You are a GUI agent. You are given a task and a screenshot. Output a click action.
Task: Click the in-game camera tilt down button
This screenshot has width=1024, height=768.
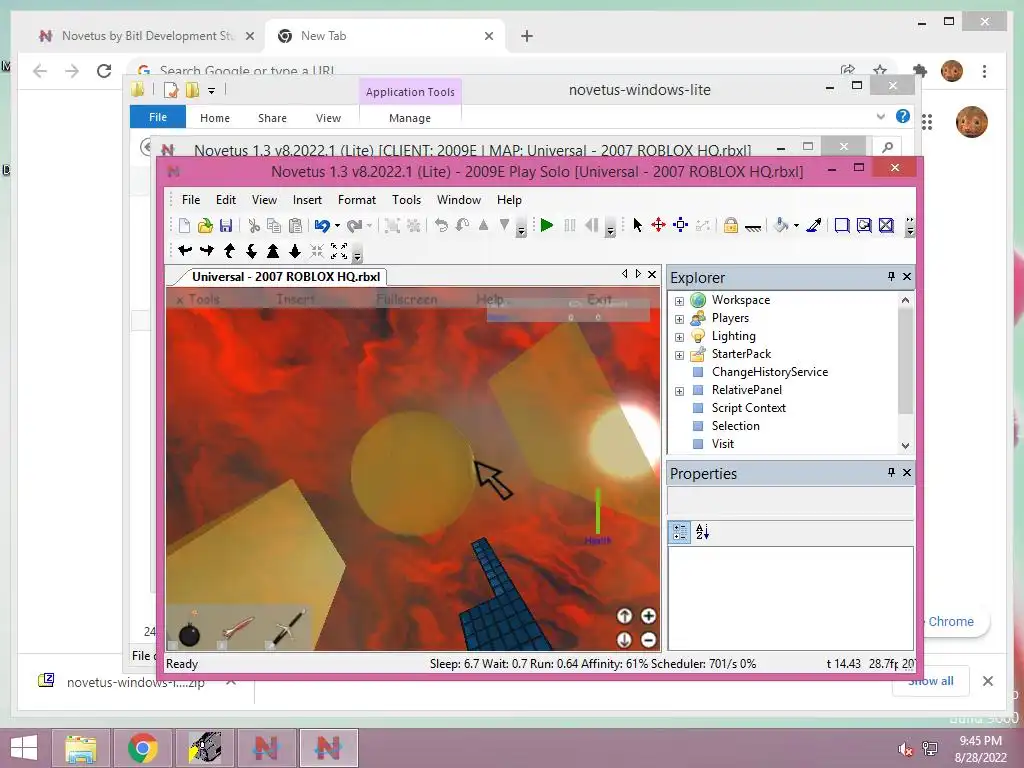624,640
